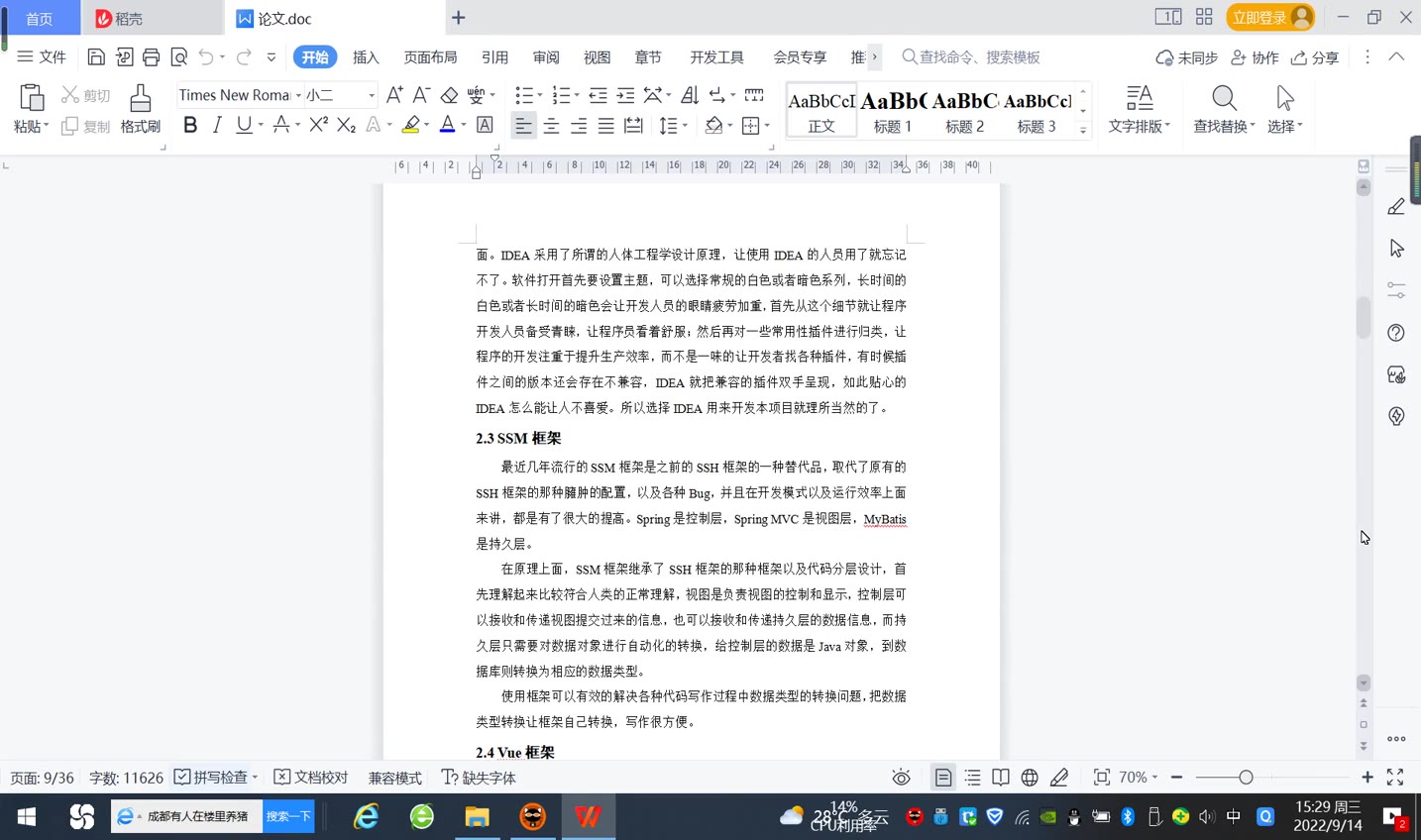Screen dimensions: 1421x840
Task: Expand the borders dropdown arrow
Action: tap(767, 125)
